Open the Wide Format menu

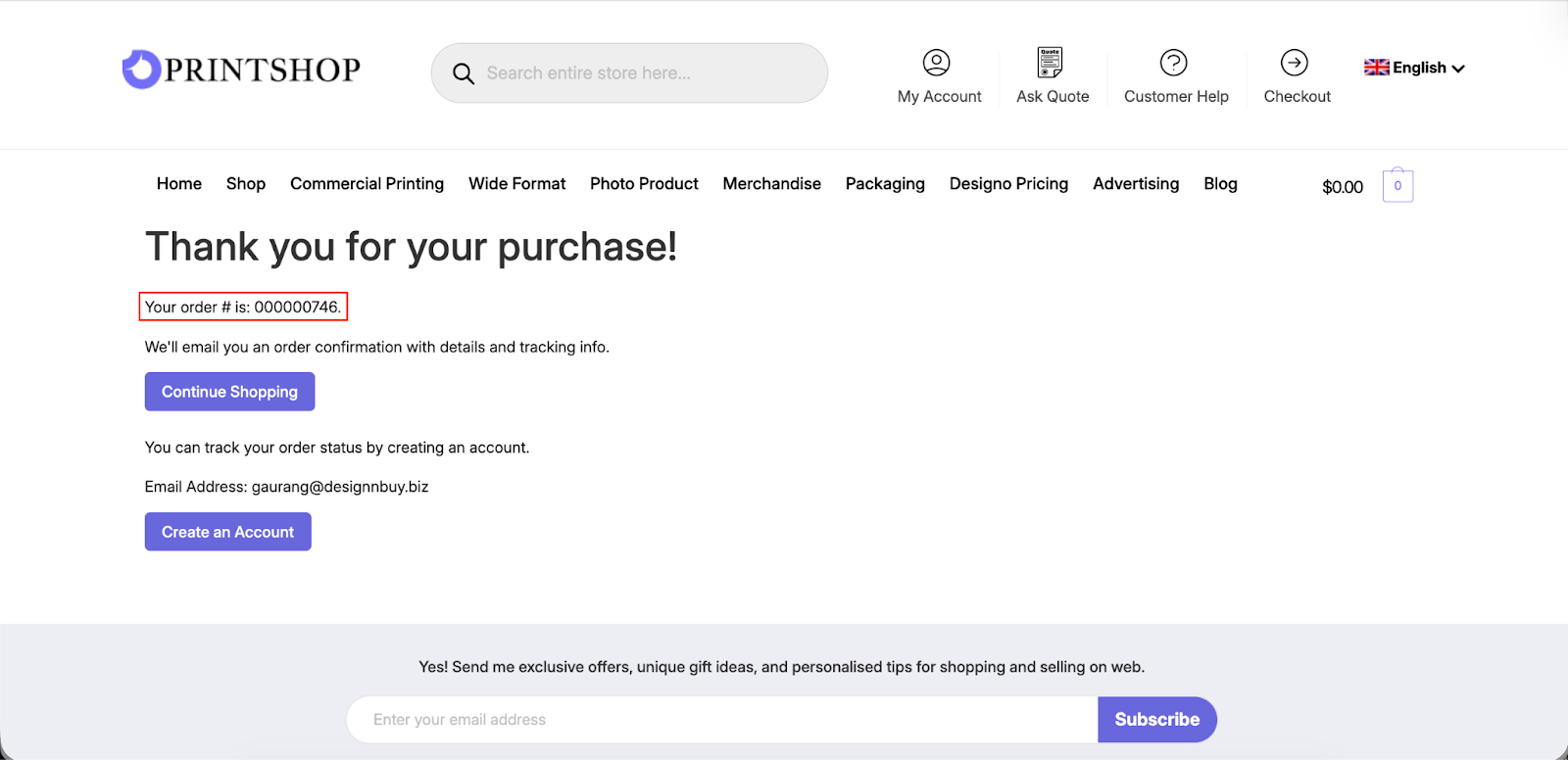pos(516,184)
